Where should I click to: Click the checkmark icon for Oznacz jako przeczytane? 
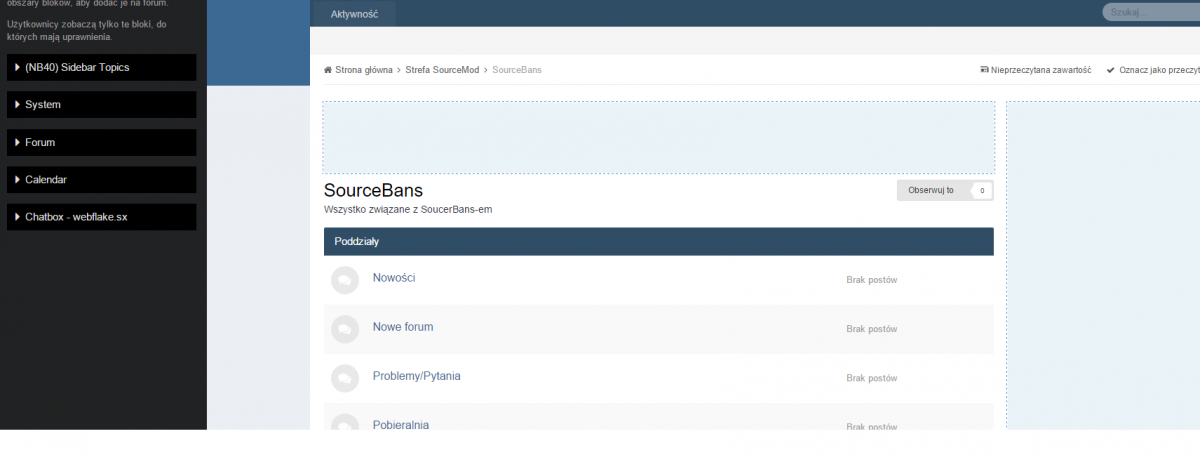1110,70
